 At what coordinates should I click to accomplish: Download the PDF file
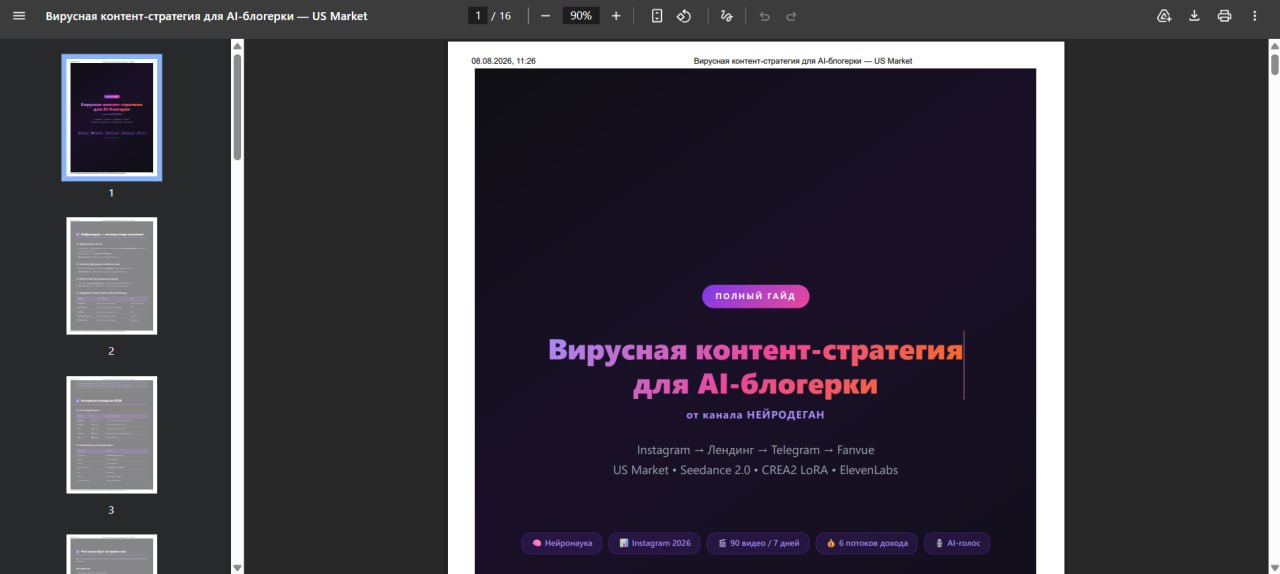1194,16
